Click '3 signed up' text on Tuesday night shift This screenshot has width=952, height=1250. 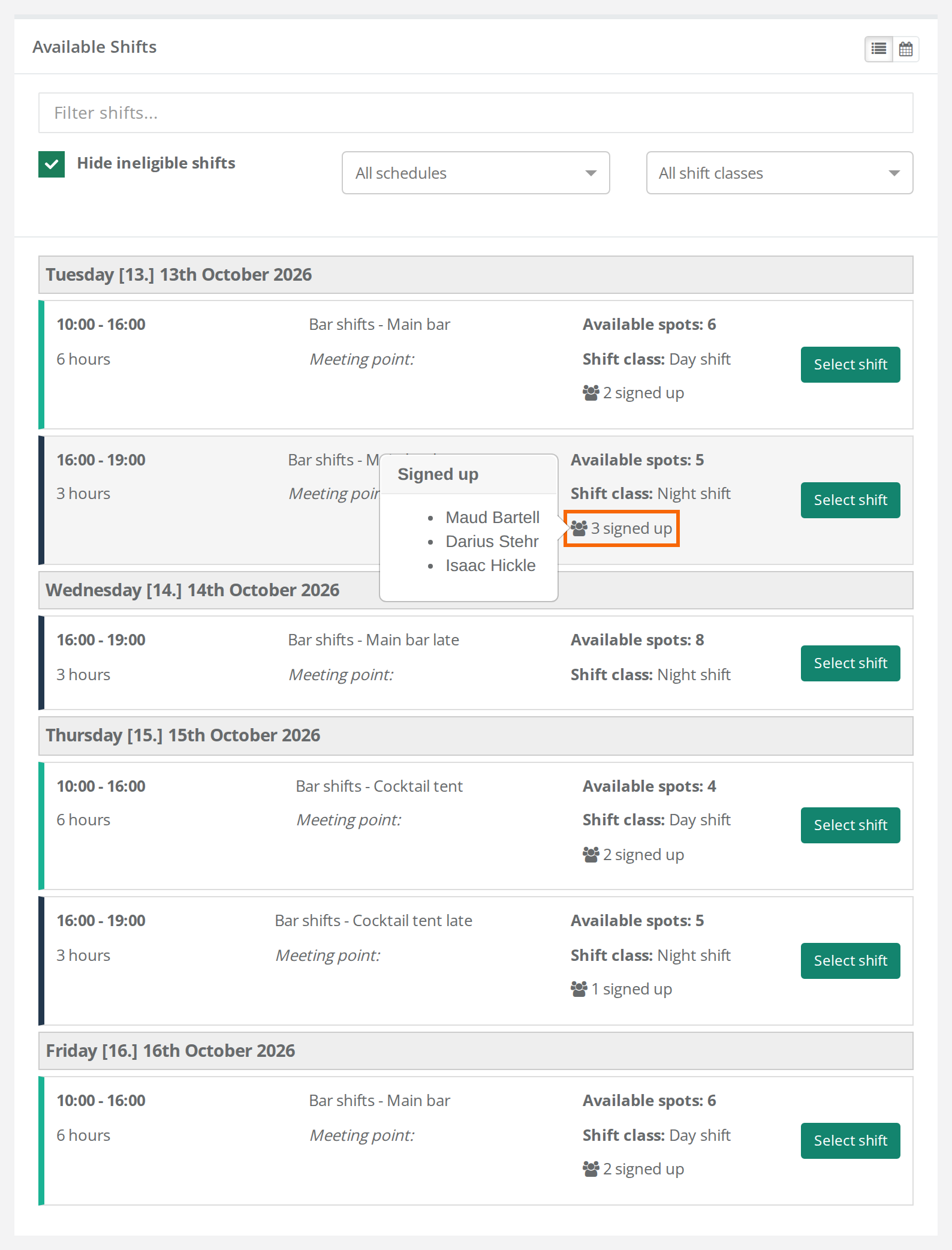pyautogui.click(x=632, y=528)
